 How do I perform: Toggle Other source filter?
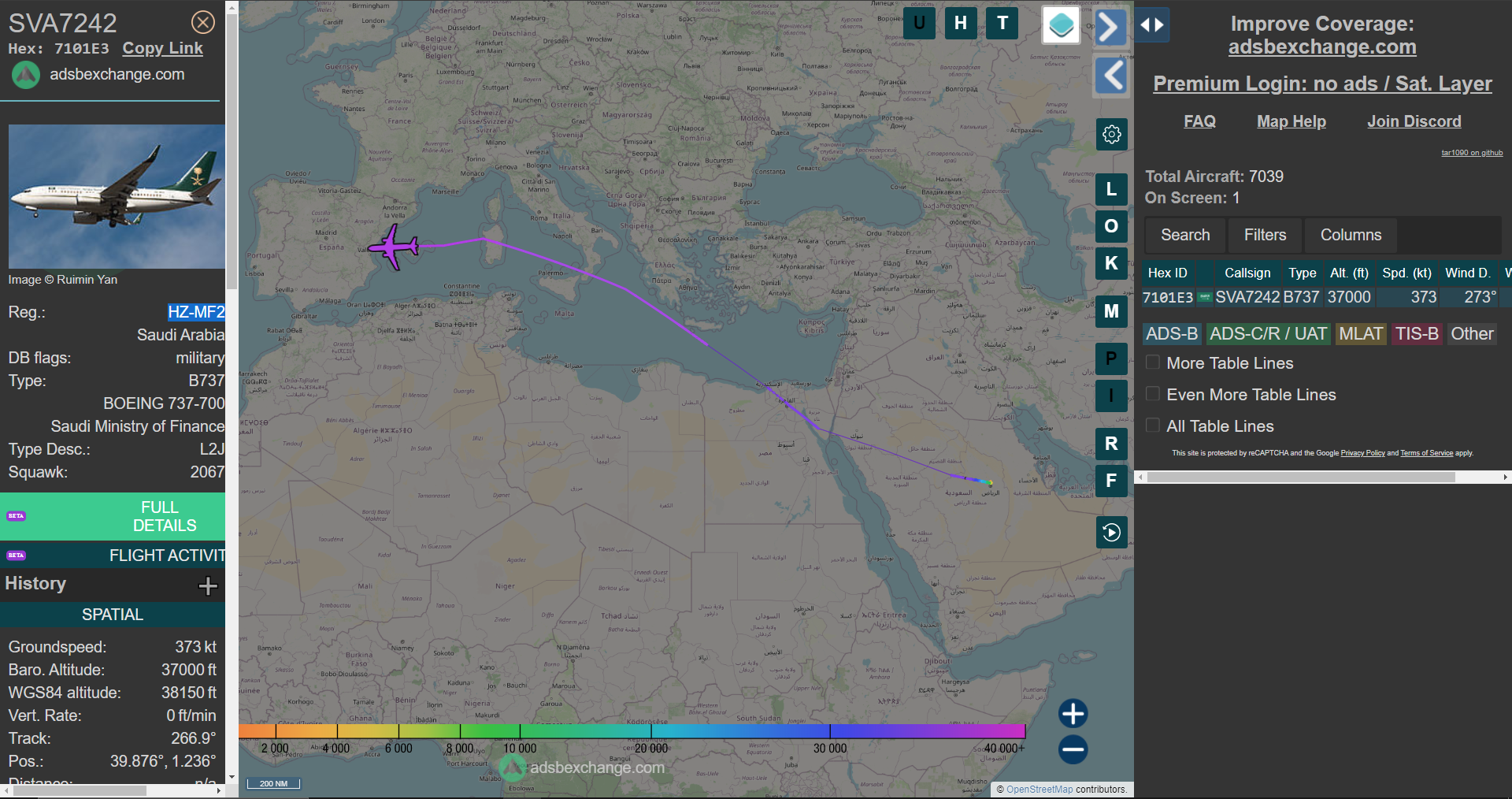point(1472,334)
